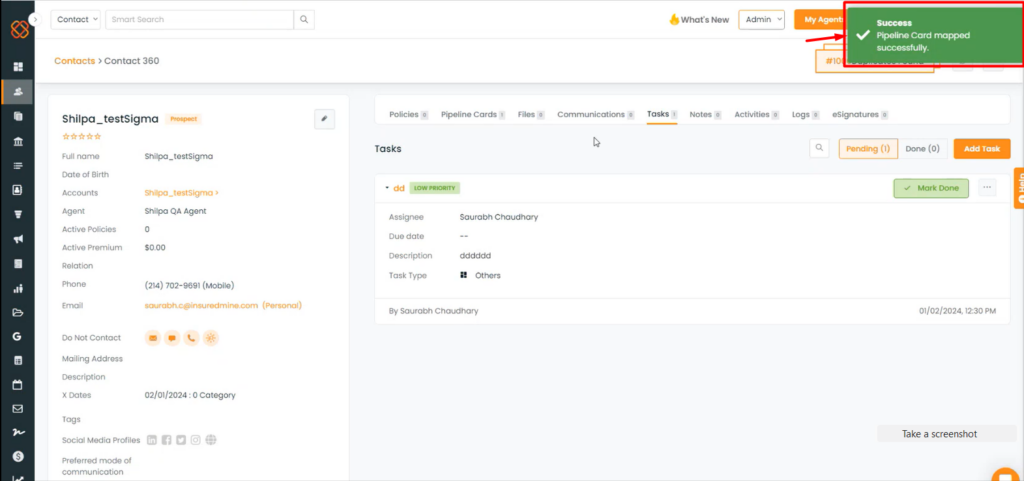
Task: Open the bank building sidebar icon
Action: click(x=18, y=142)
